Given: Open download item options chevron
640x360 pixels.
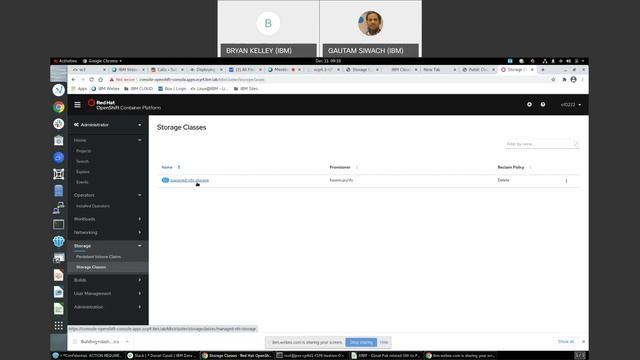Looking at the screenshot, I should (127, 342).
